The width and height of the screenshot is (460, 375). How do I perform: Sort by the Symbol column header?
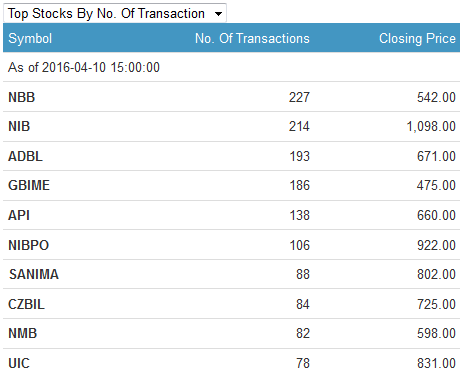click(30, 38)
